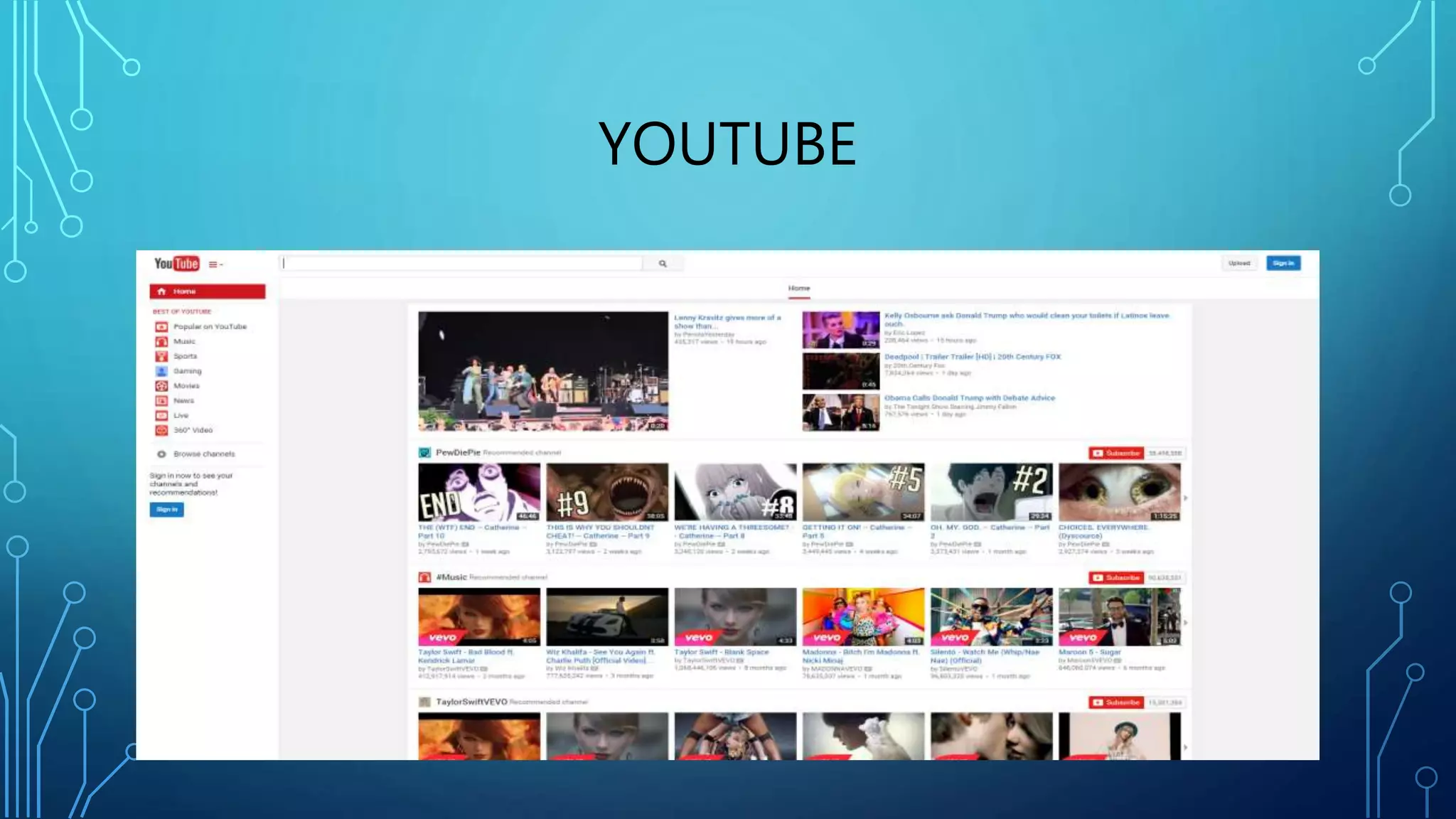Open the News category
Image resolution: width=1456 pixels, height=819 pixels.
tap(175, 401)
